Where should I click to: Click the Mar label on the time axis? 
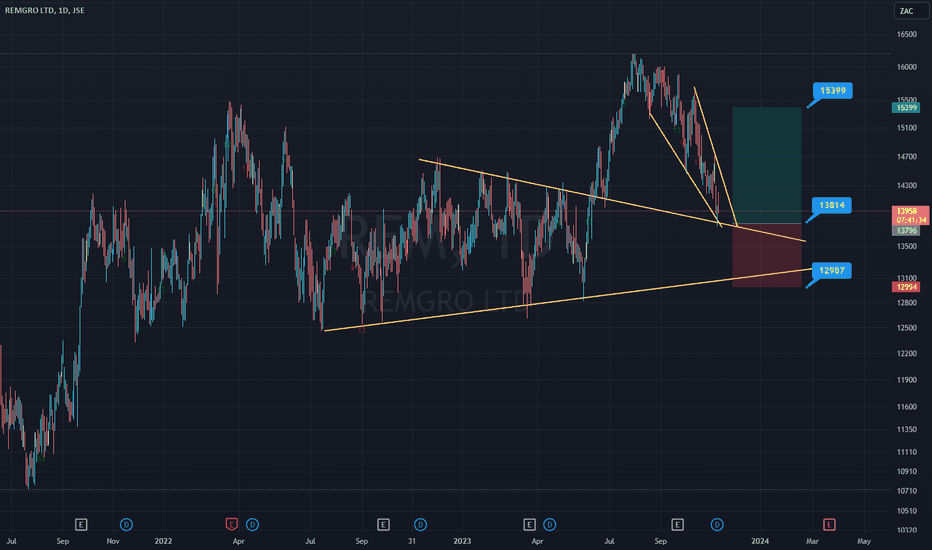pyautogui.click(x=812, y=541)
